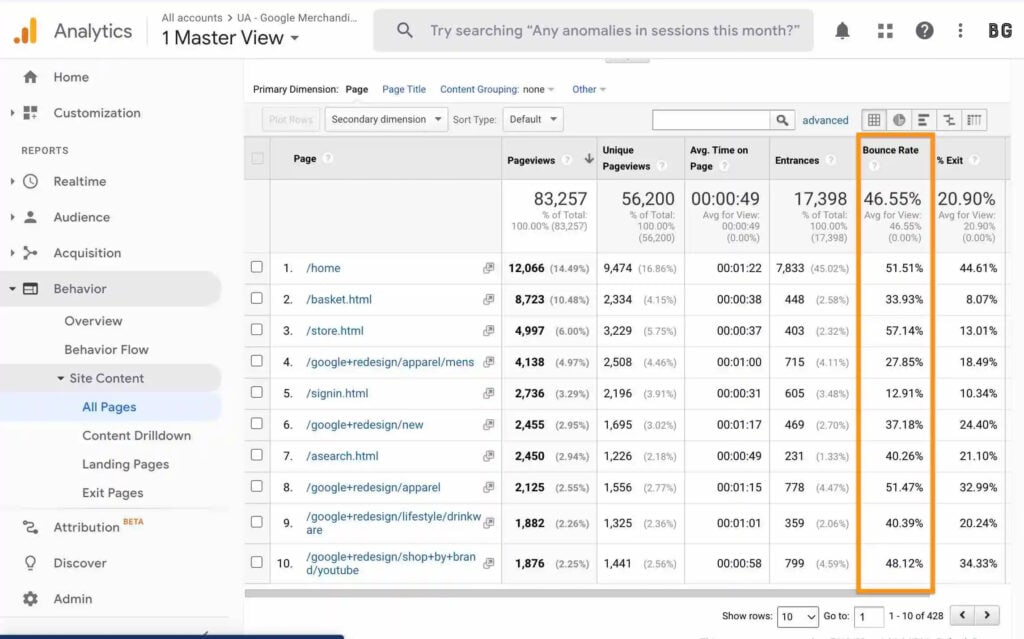Check the box for /home row
The height and width of the screenshot is (639, 1024).
(x=257, y=267)
